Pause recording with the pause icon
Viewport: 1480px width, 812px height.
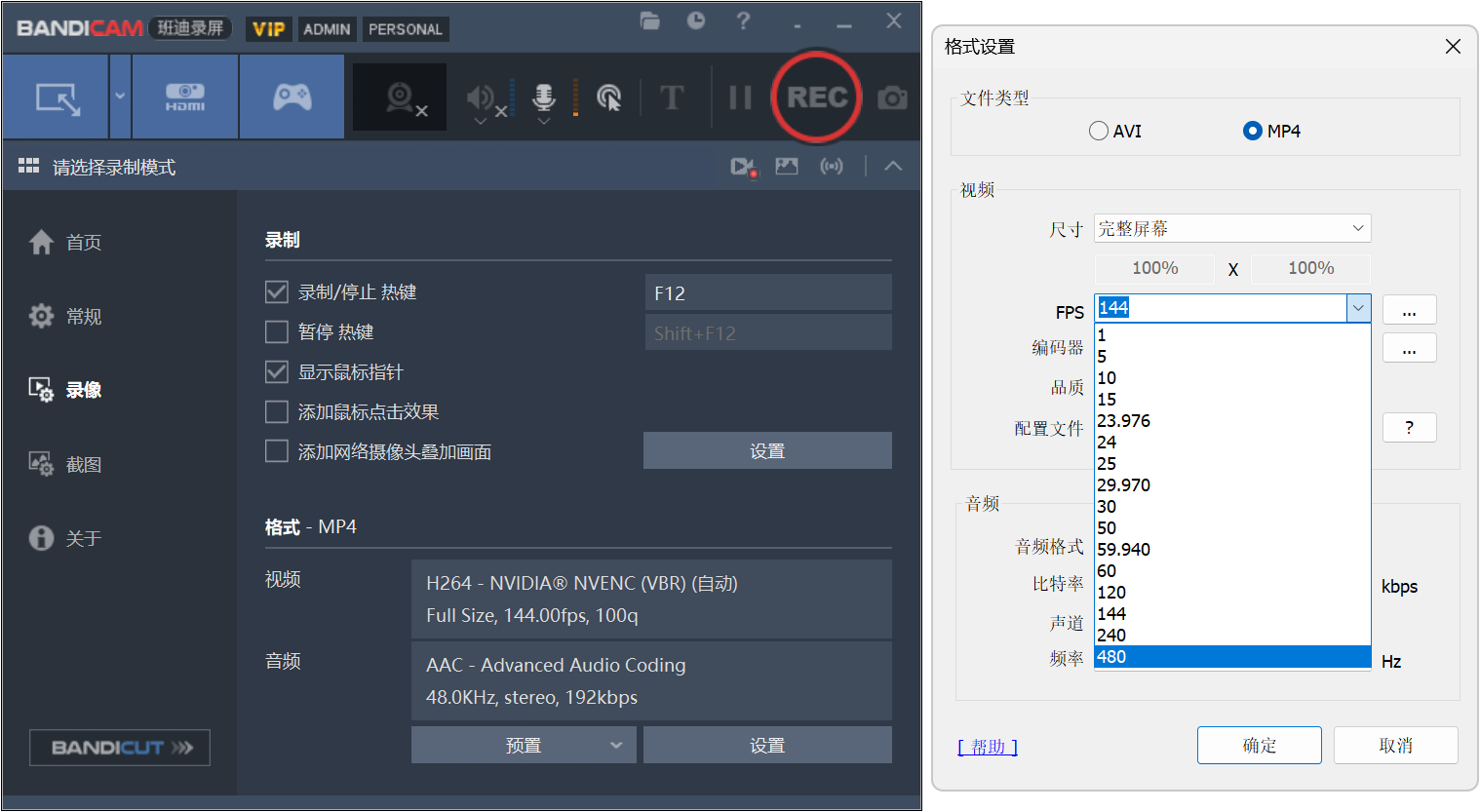coord(741,97)
